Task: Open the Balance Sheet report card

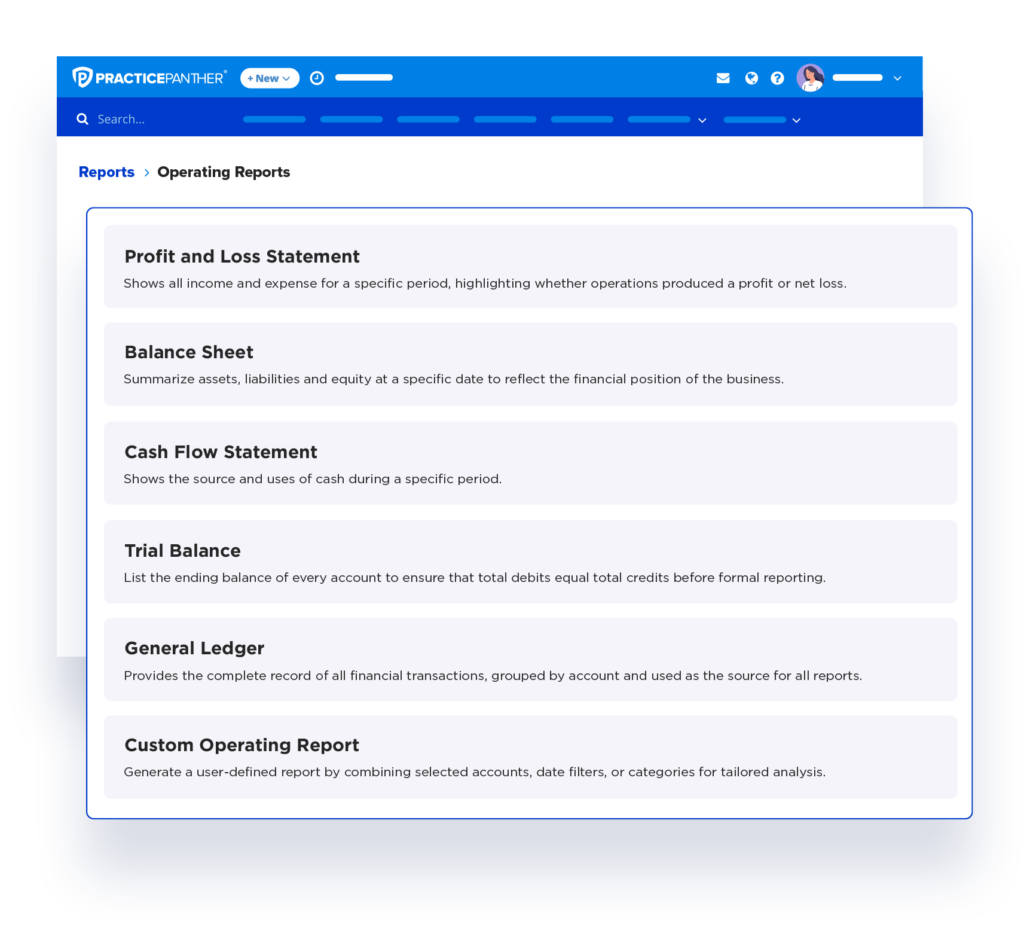Action: point(530,363)
